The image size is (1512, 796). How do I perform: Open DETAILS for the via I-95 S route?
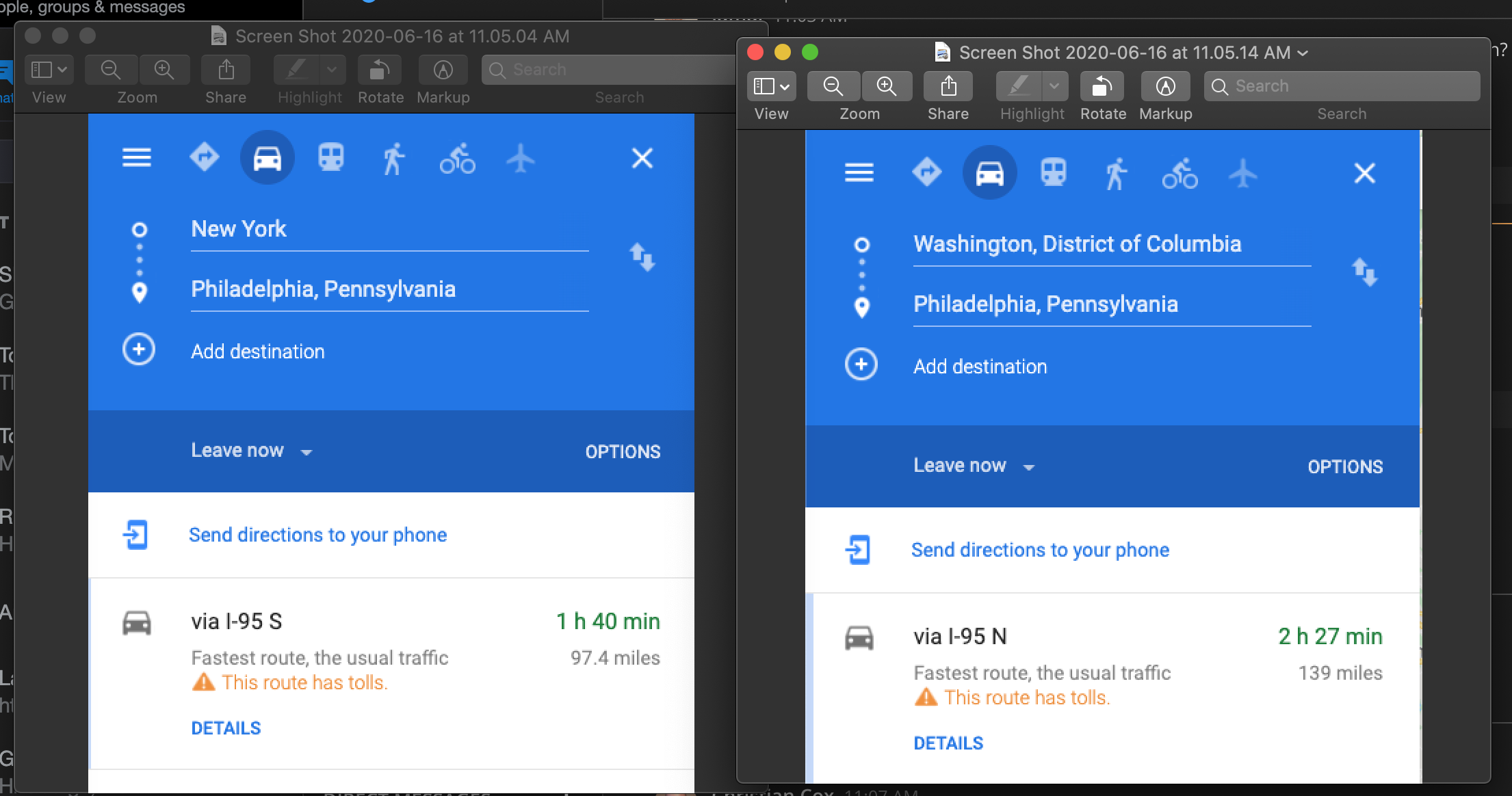[226, 728]
